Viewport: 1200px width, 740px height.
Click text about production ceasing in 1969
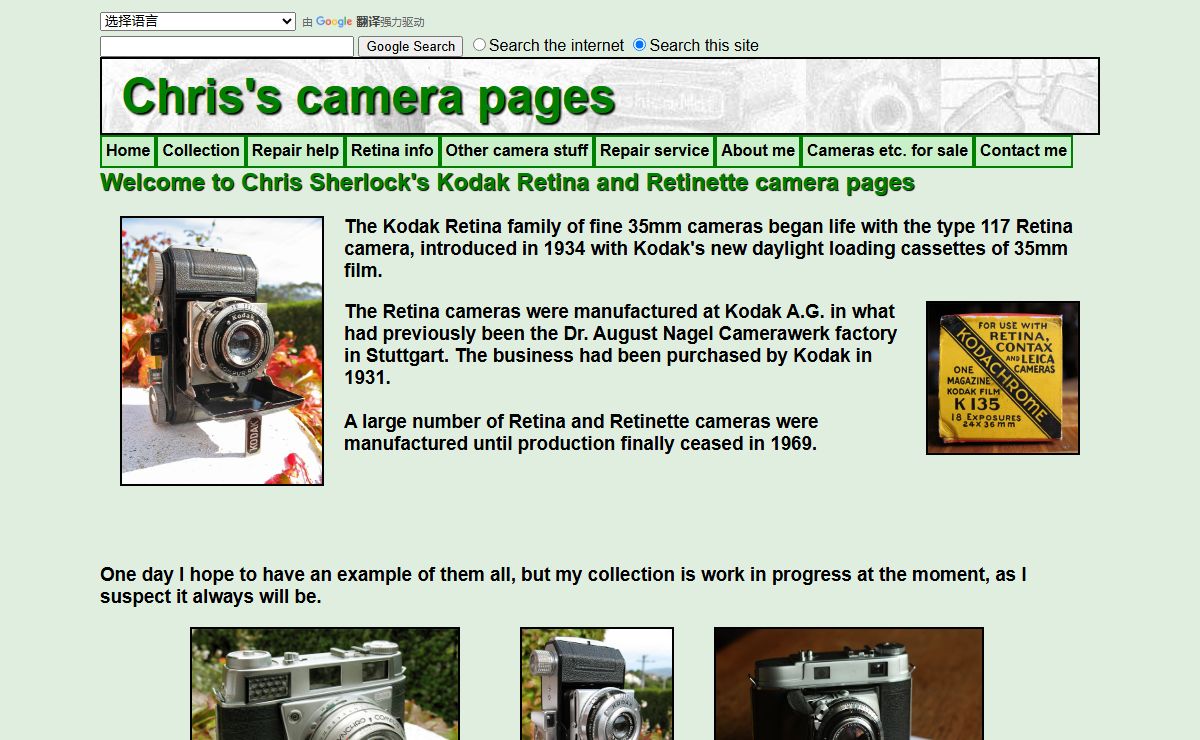pos(581,432)
